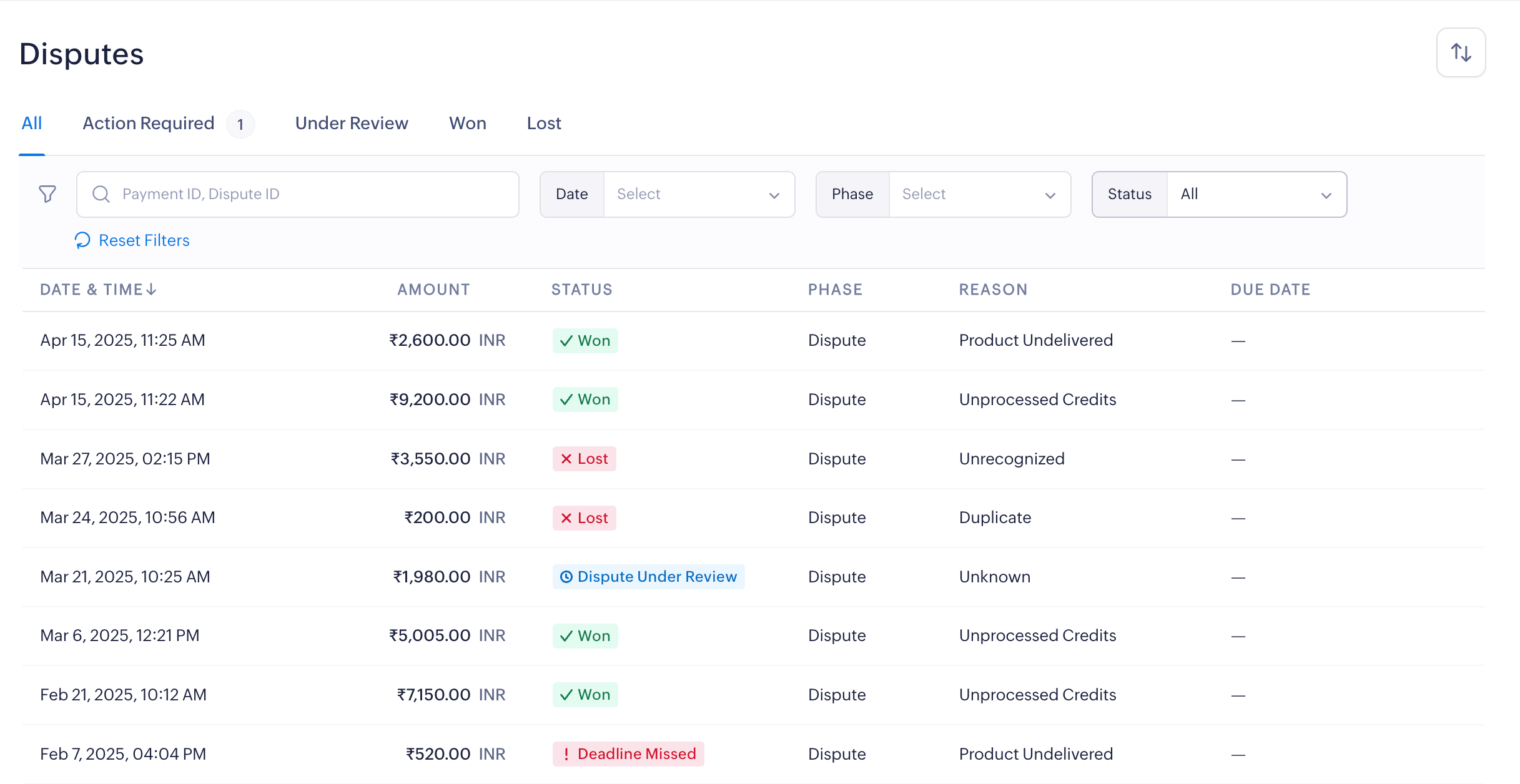Click the filter funnel icon
The width and height of the screenshot is (1520, 784).
(47, 194)
